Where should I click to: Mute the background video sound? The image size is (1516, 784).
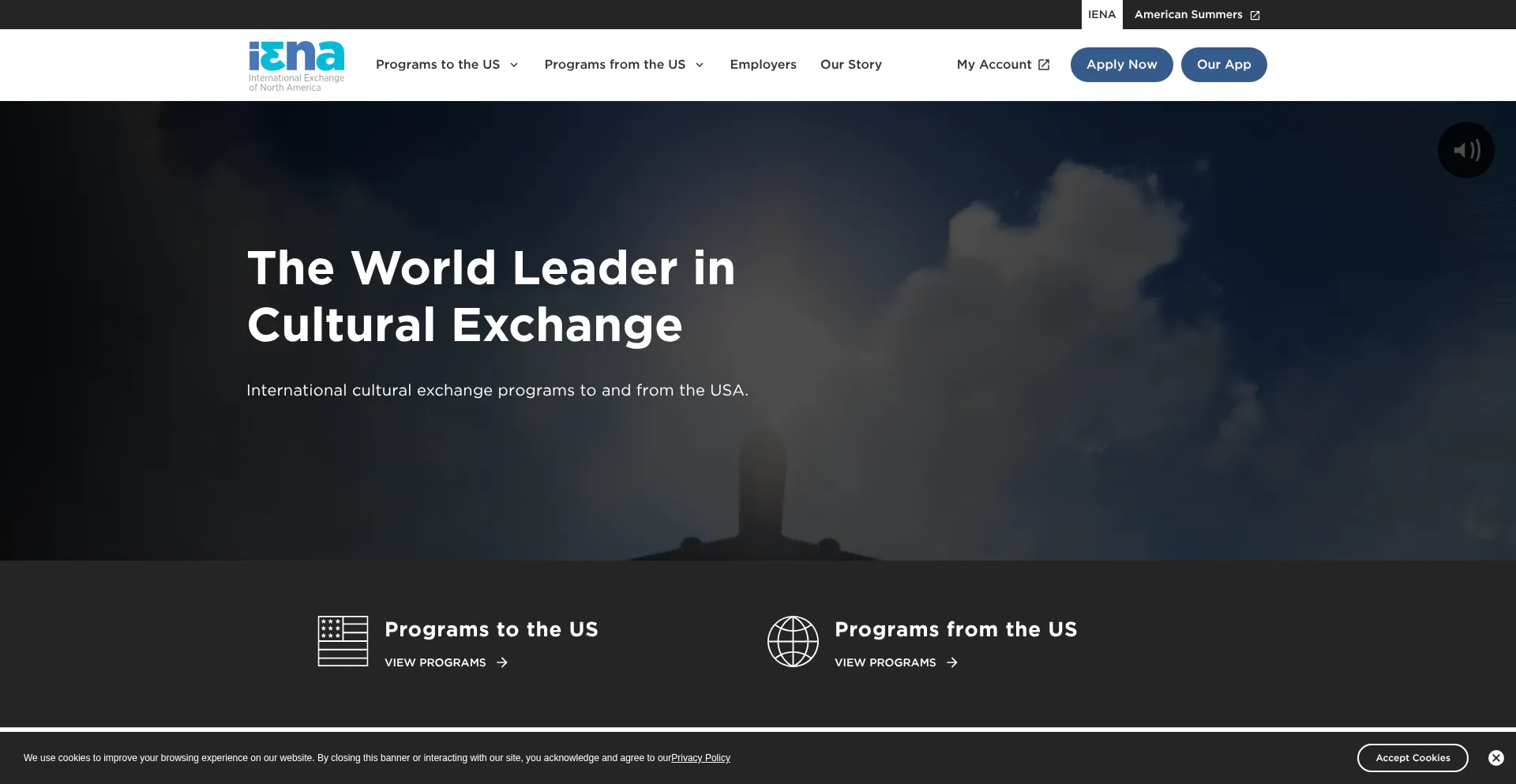(x=1466, y=149)
